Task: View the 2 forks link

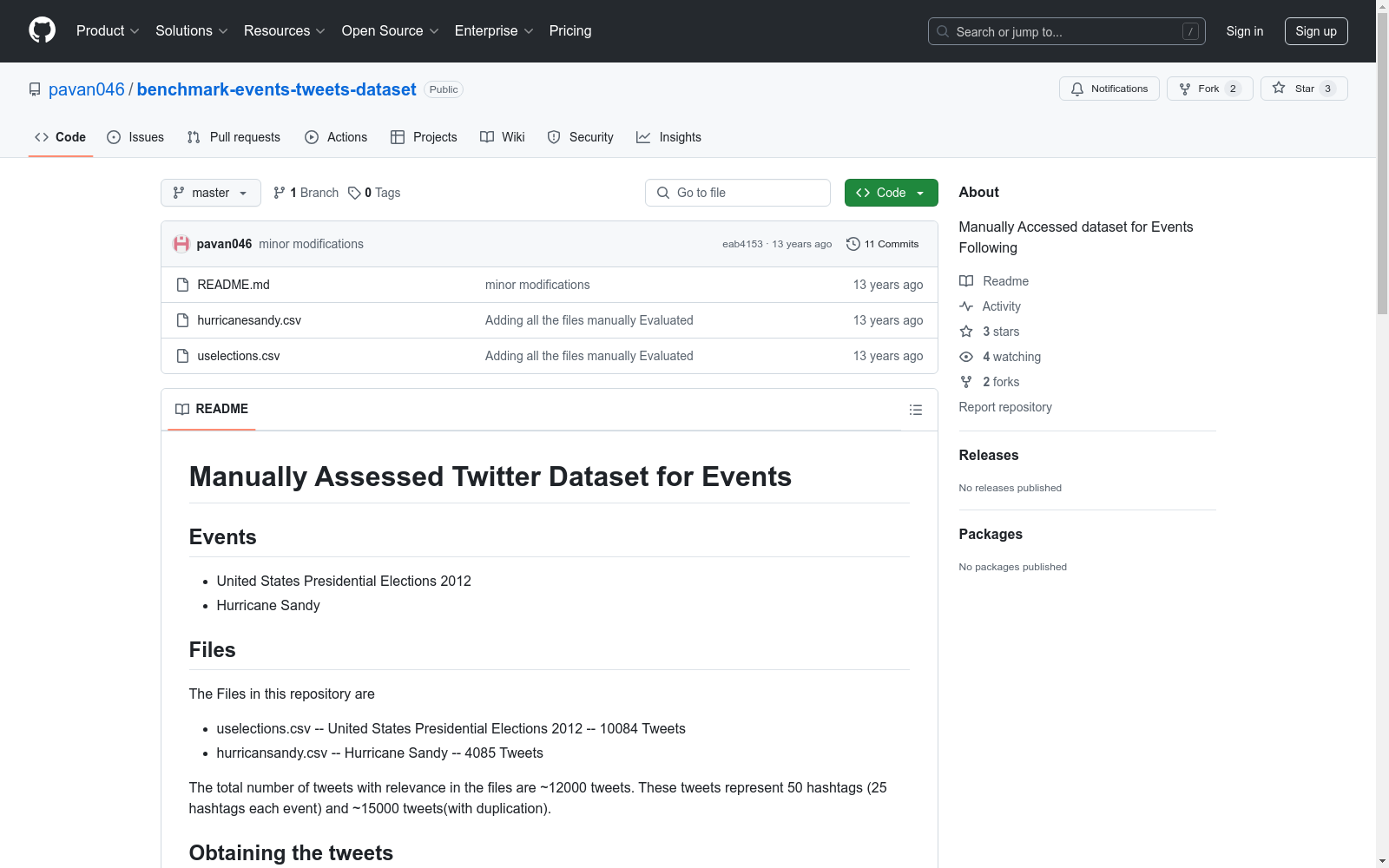Action: (990, 382)
